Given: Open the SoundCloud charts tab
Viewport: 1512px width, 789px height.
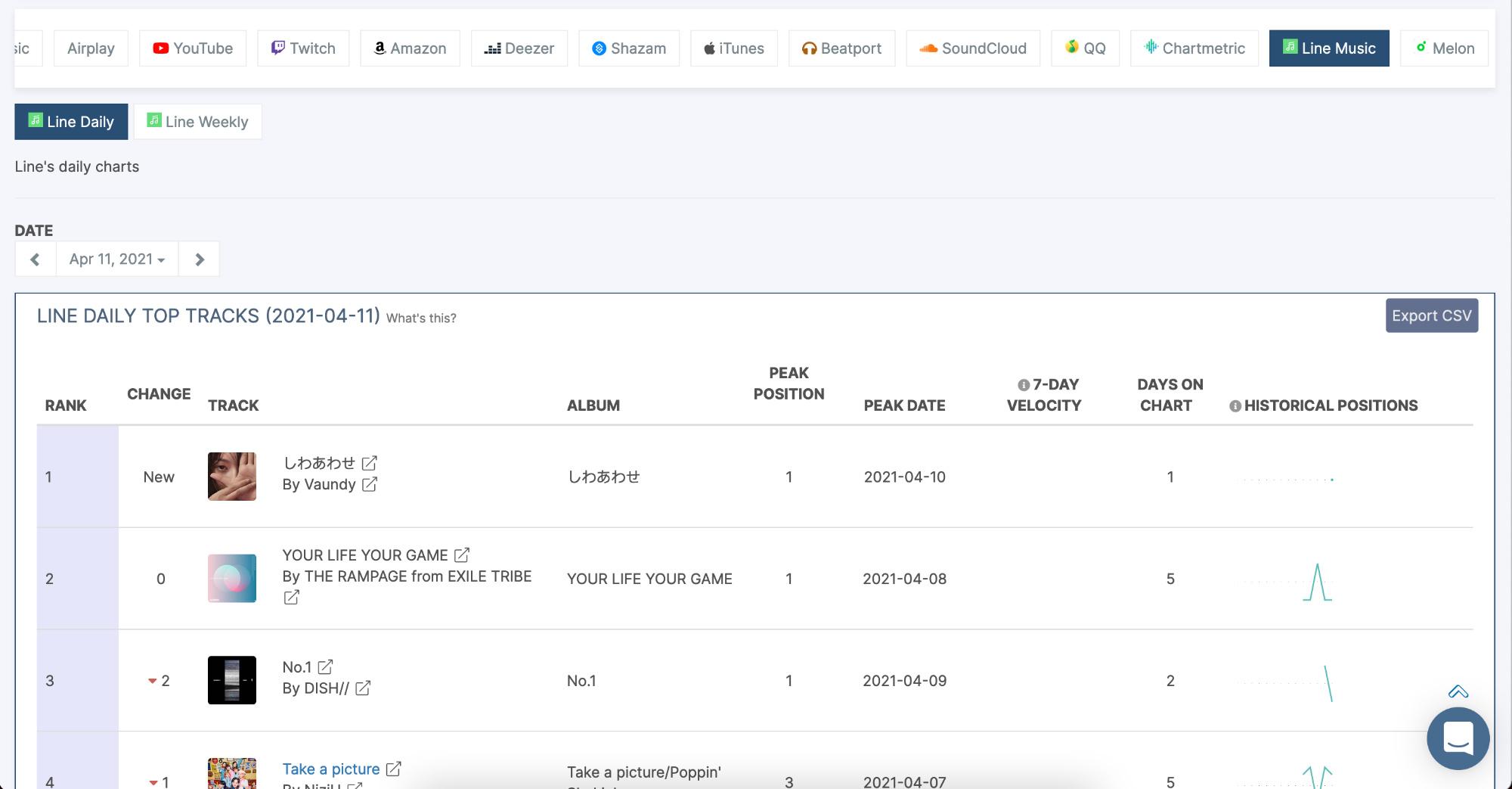Looking at the screenshot, I should pos(973,48).
